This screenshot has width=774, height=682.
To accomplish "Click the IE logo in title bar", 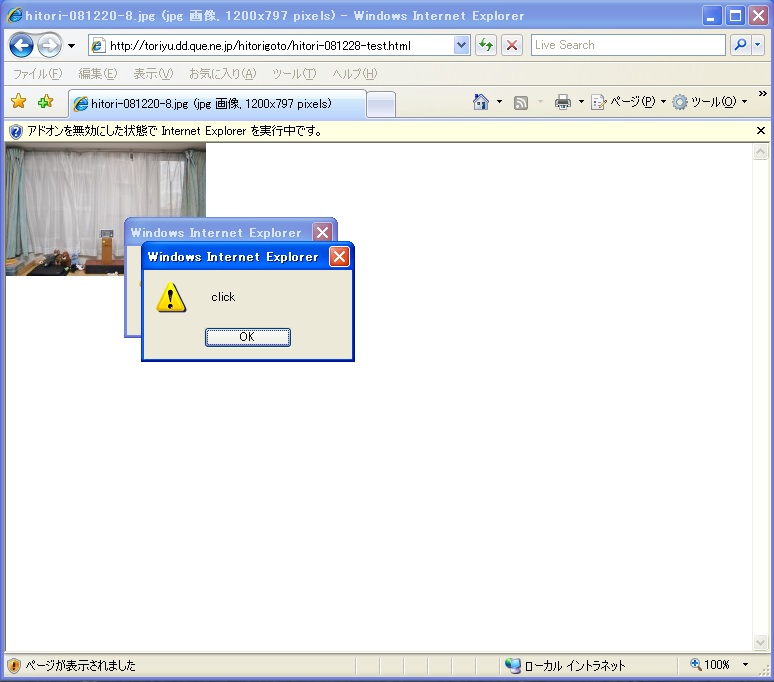I will (x=15, y=15).
